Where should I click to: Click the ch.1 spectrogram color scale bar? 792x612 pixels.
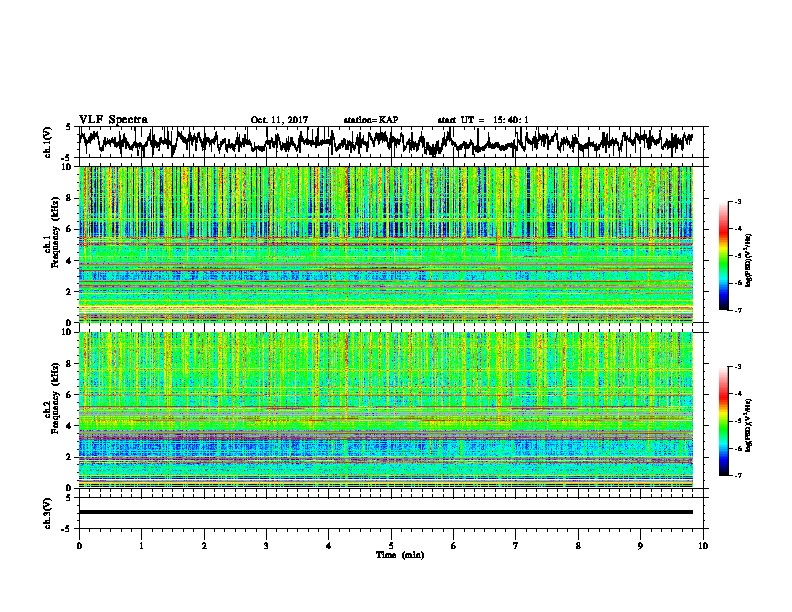pos(724,256)
